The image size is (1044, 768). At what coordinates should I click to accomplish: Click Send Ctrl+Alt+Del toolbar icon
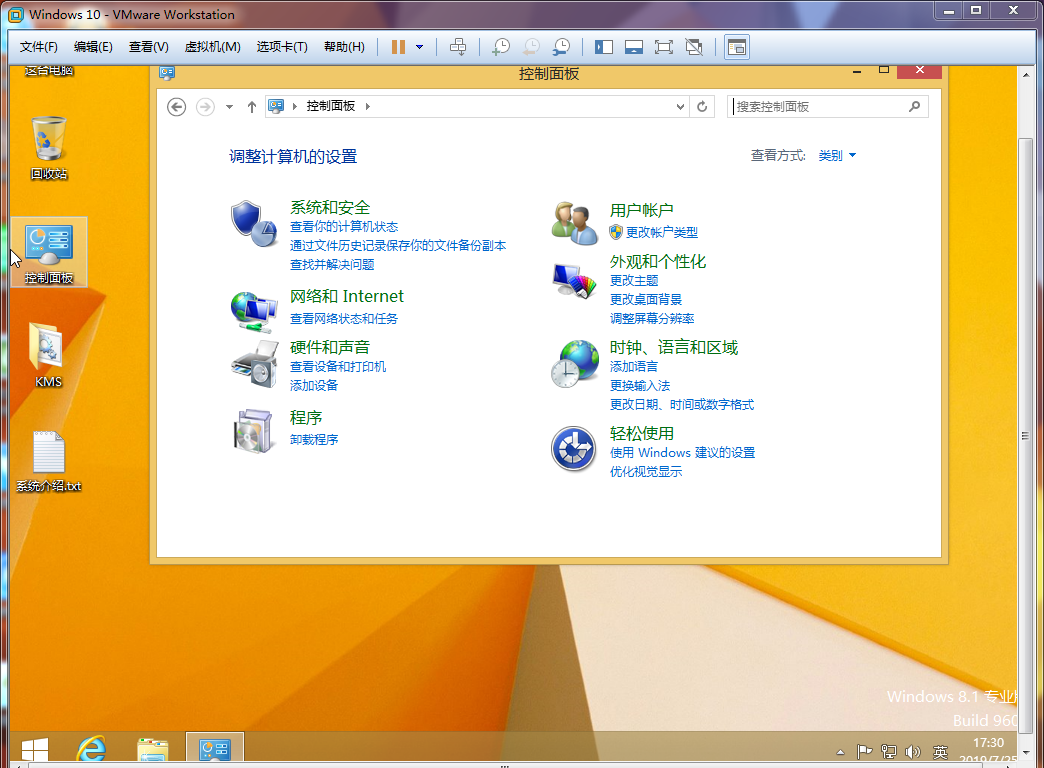pyautogui.click(x=458, y=47)
